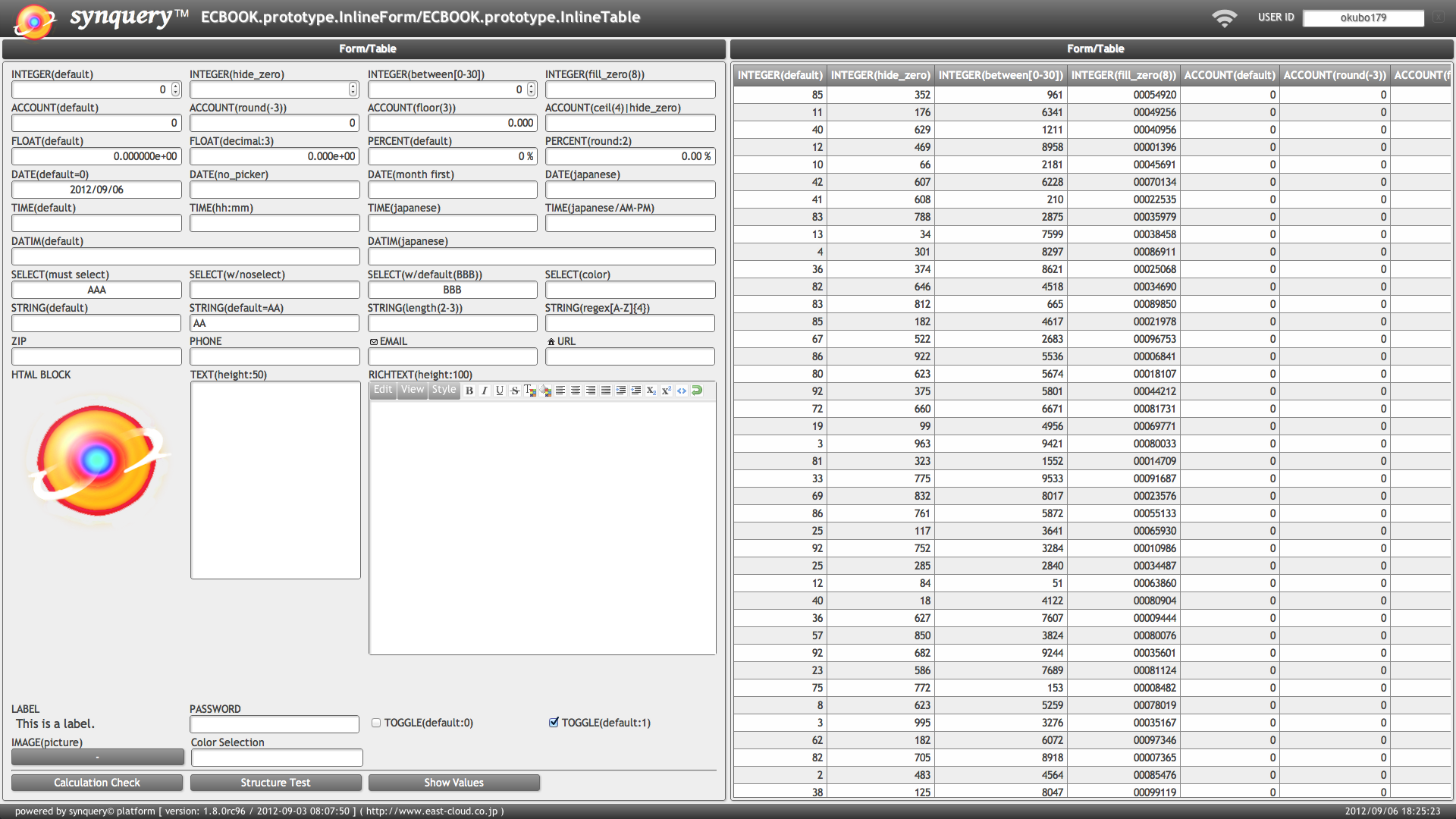Click the STRING(default=AA) field

tap(275, 323)
